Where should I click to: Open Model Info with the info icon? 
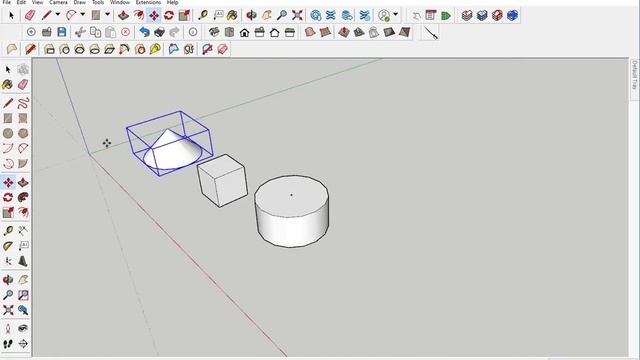coord(193,32)
